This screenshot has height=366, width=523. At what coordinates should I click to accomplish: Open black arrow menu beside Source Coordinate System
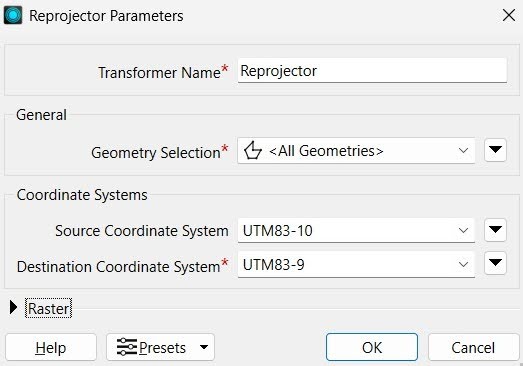(495, 230)
